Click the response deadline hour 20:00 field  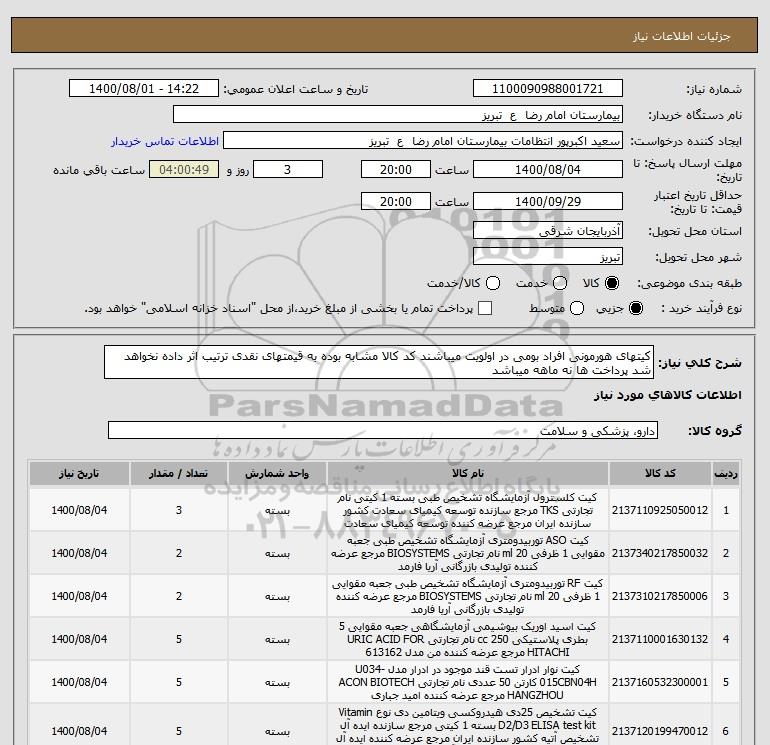coord(396,170)
